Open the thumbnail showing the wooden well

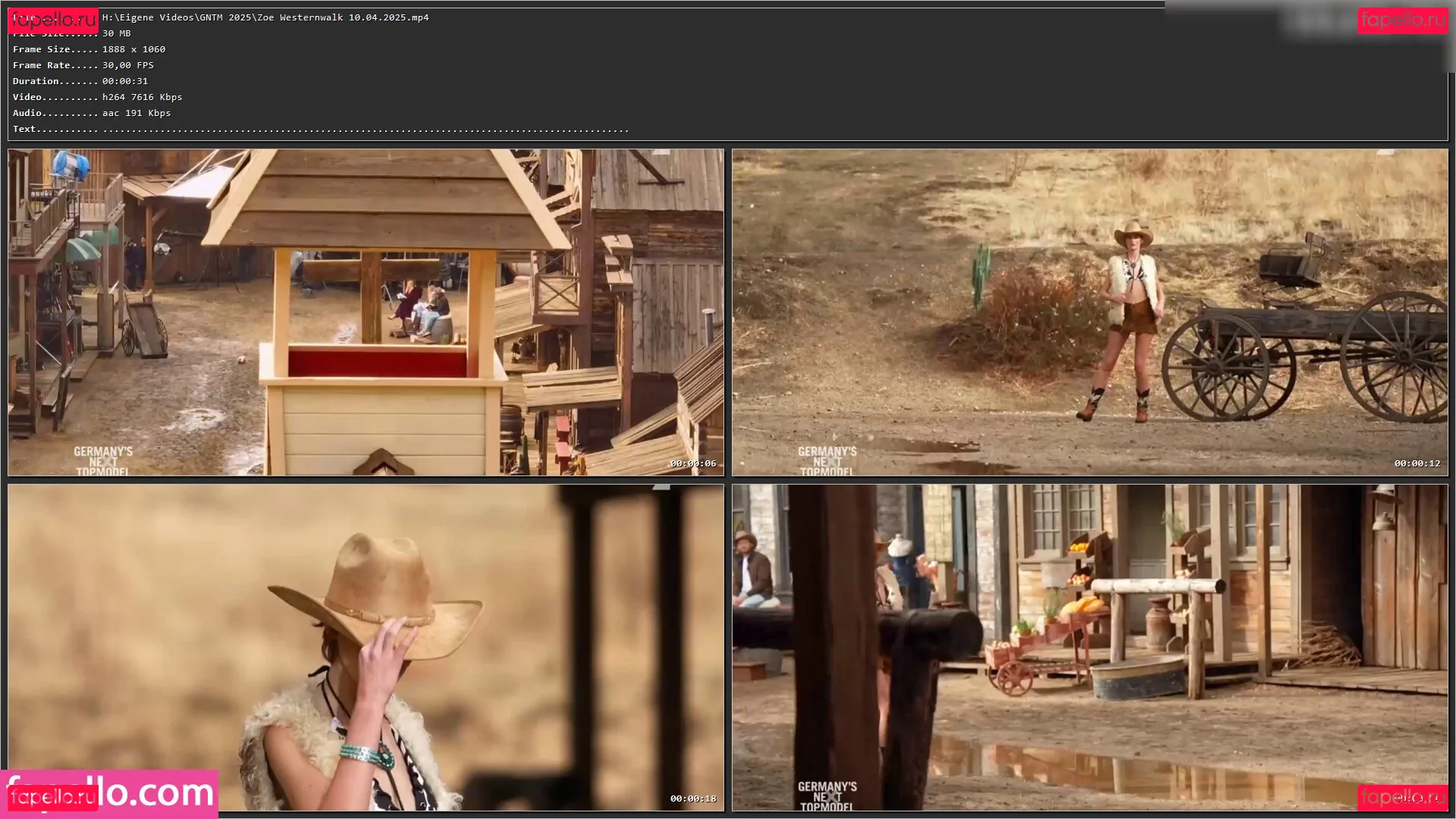click(x=366, y=312)
